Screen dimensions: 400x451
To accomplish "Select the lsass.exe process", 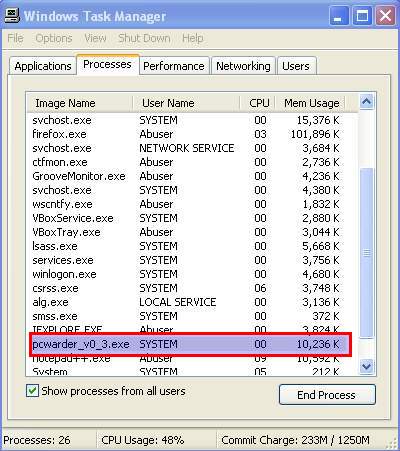I will pyautogui.click(x=187, y=246).
